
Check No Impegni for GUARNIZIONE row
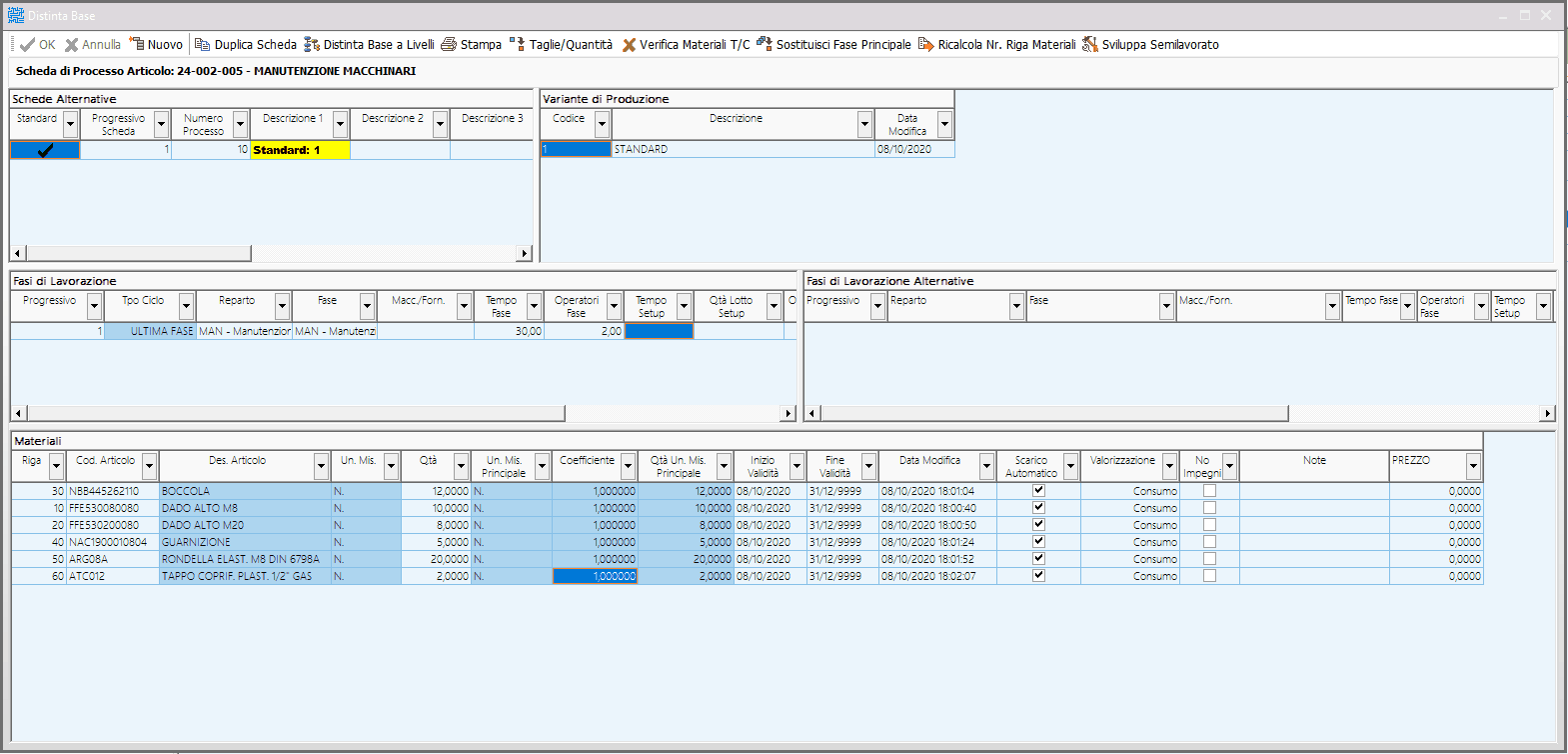[x=1209, y=542]
